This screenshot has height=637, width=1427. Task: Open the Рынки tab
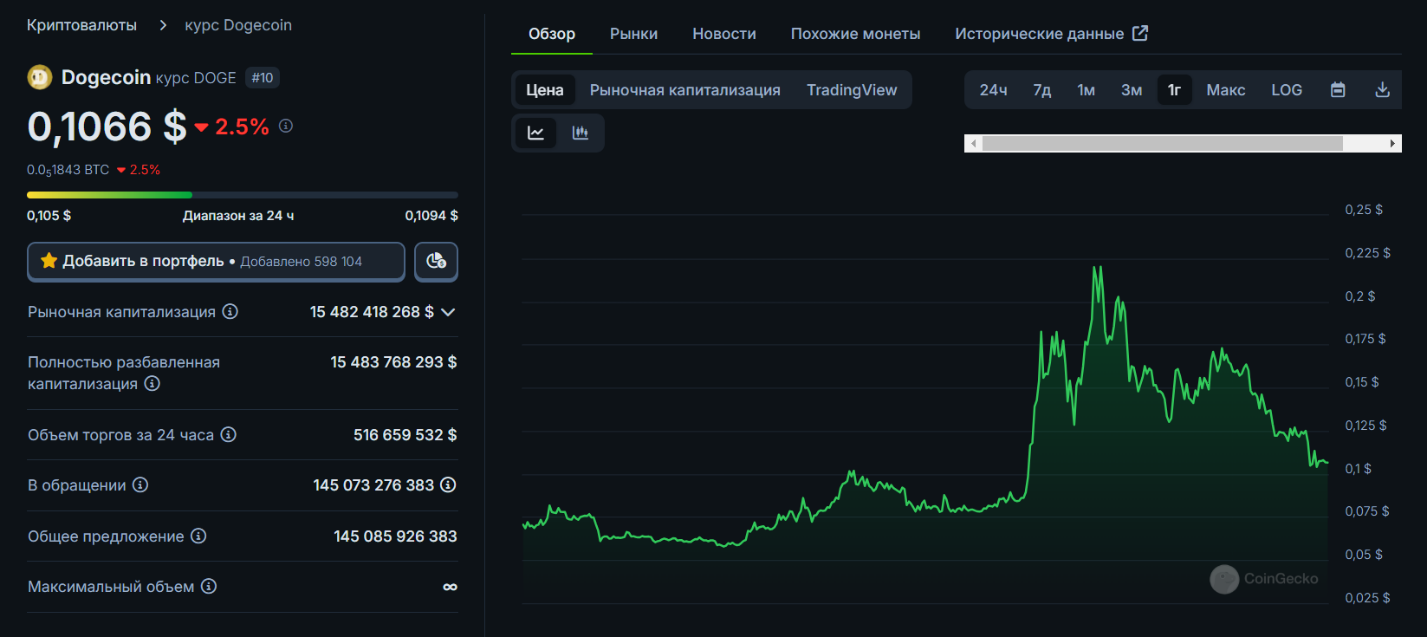(x=633, y=34)
